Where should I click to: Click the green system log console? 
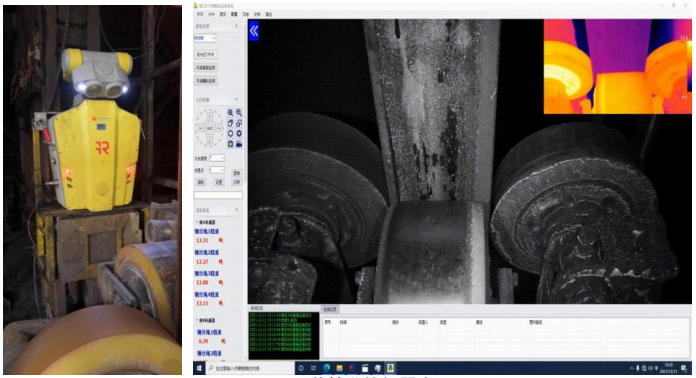[x=284, y=335]
